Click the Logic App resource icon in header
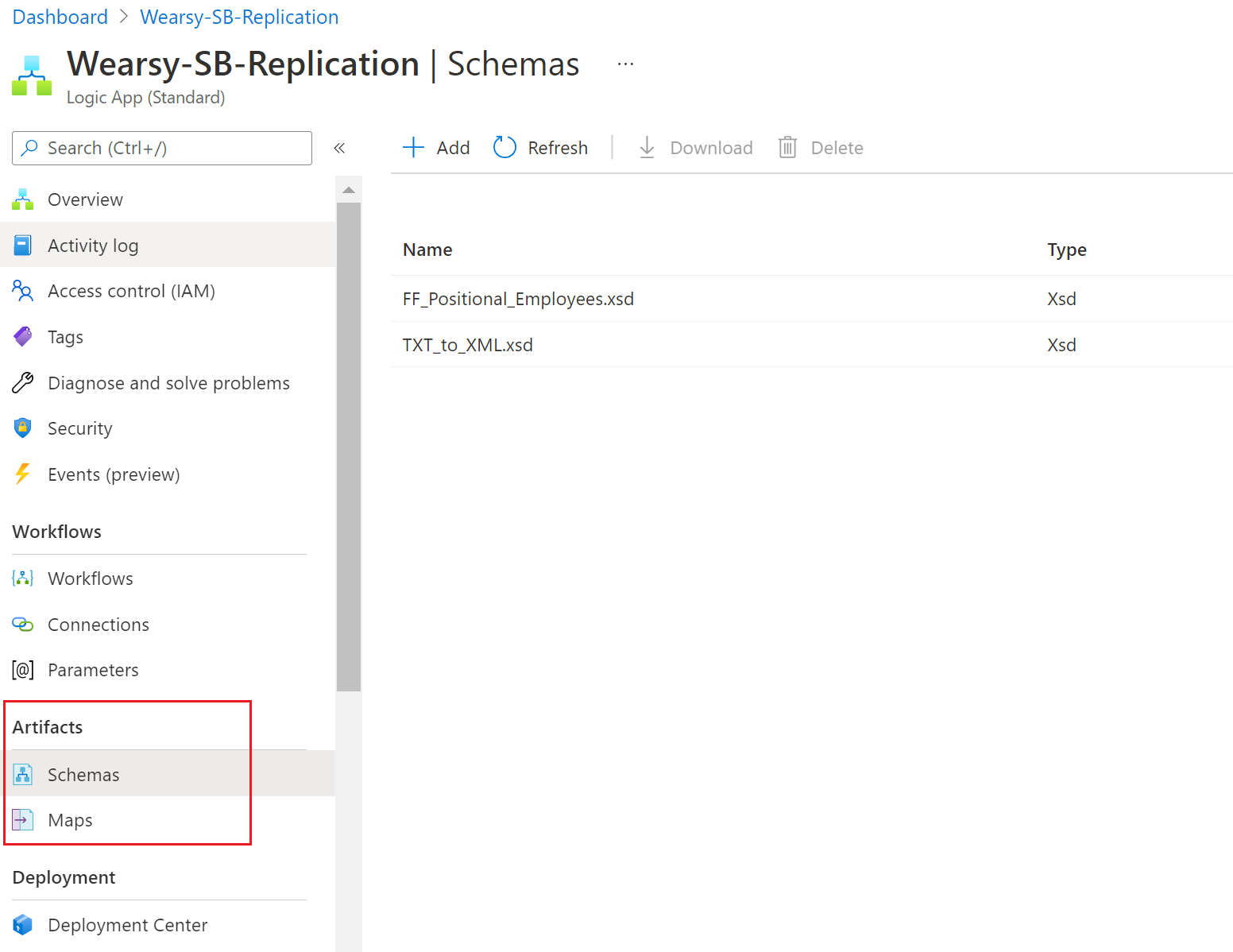Screen dimensions: 1233x952 pos(32,75)
